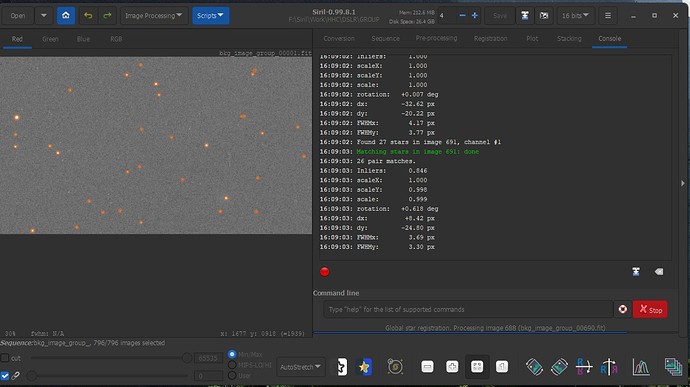
Task: Switch to the Sequence tab
Action: coord(385,39)
